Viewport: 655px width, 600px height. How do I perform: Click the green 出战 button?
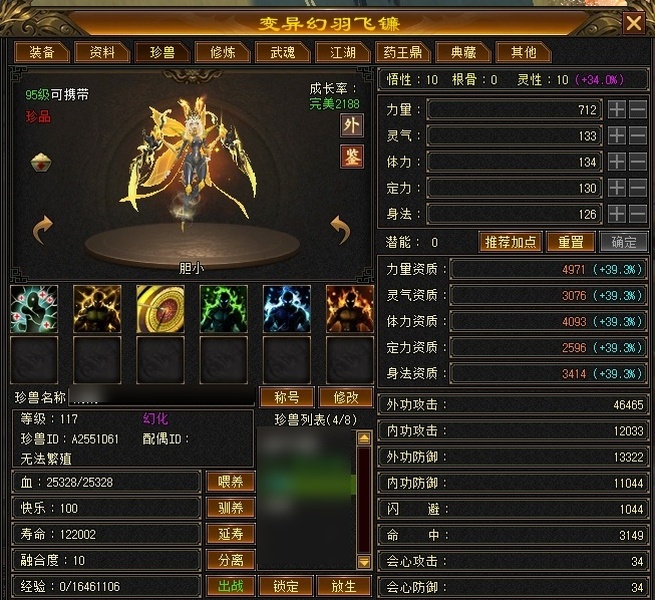pyautogui.click(x=231, y=586)
